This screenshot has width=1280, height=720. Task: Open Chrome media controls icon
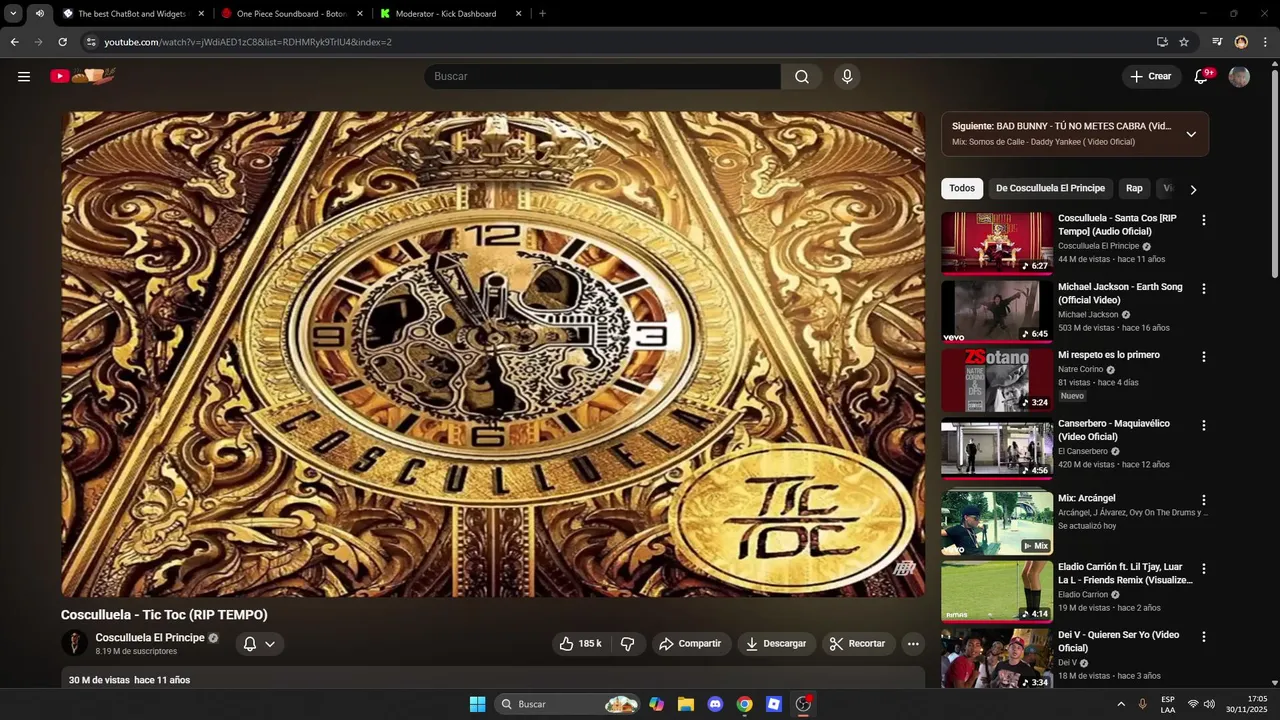pos(1217,42)
